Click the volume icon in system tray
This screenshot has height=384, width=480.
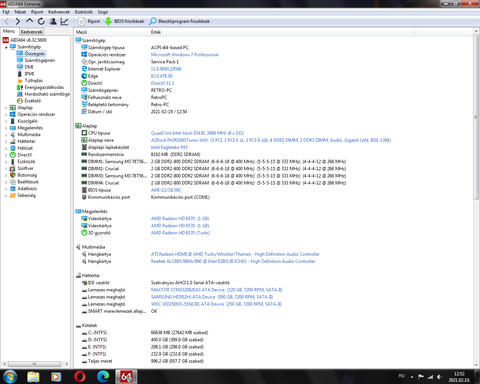[439, 377]
